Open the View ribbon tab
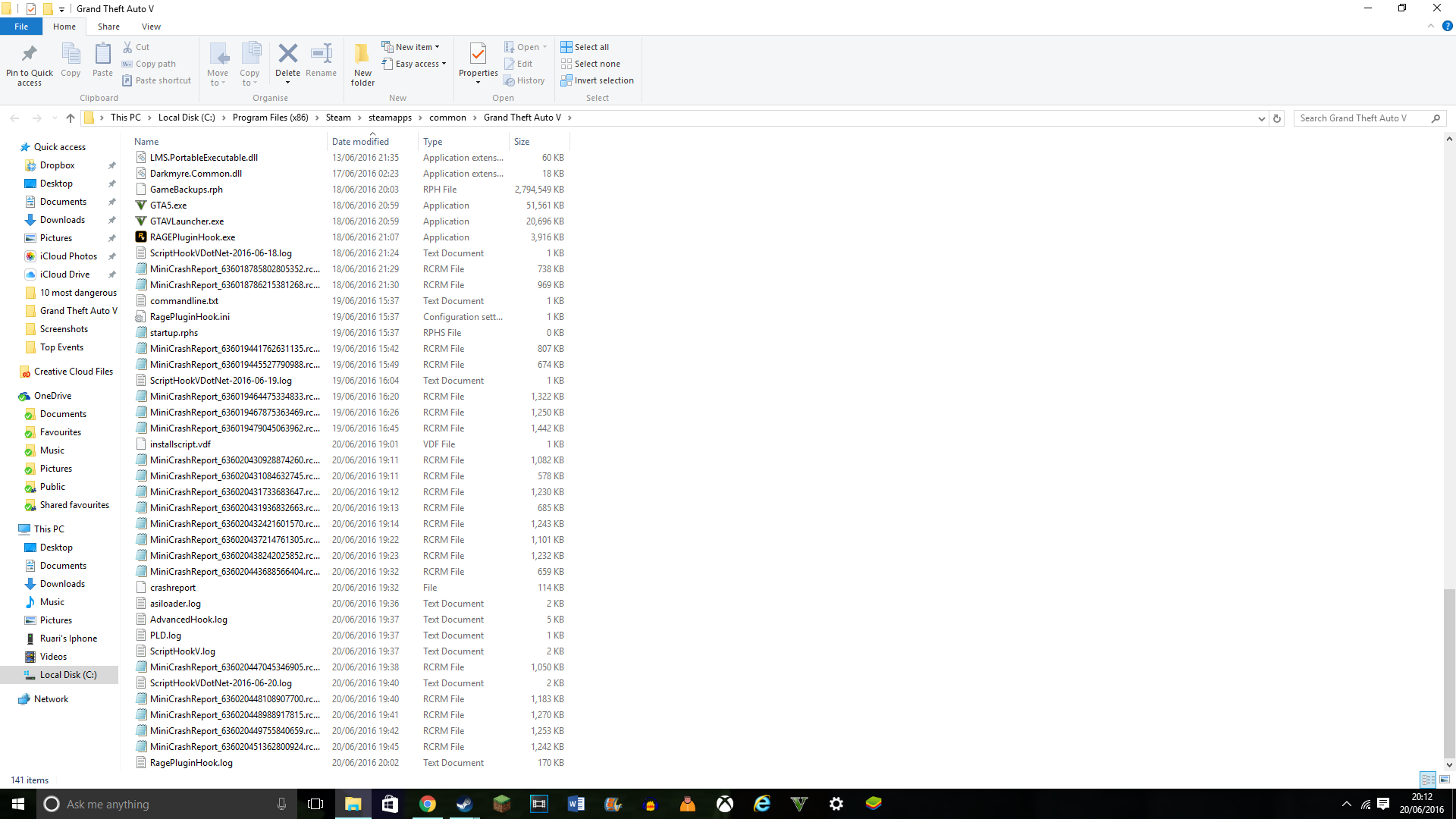Image resolution: width=1456 pixels, height=819 pixels. pos(151,27)
